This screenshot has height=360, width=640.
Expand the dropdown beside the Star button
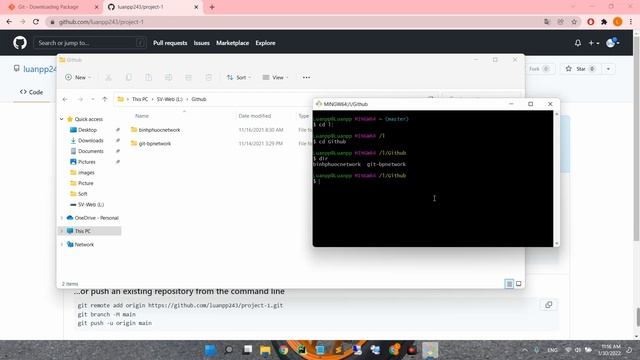608,69
